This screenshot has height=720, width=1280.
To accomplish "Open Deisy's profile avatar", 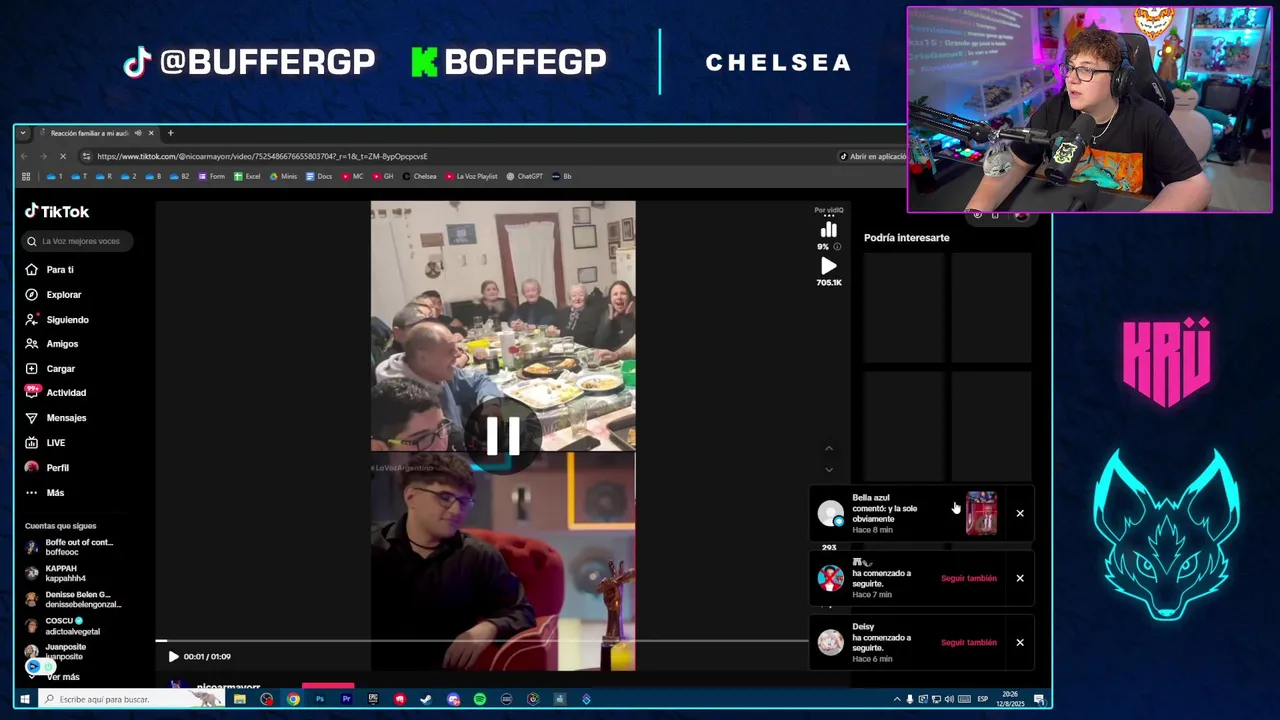I will 830,643.
